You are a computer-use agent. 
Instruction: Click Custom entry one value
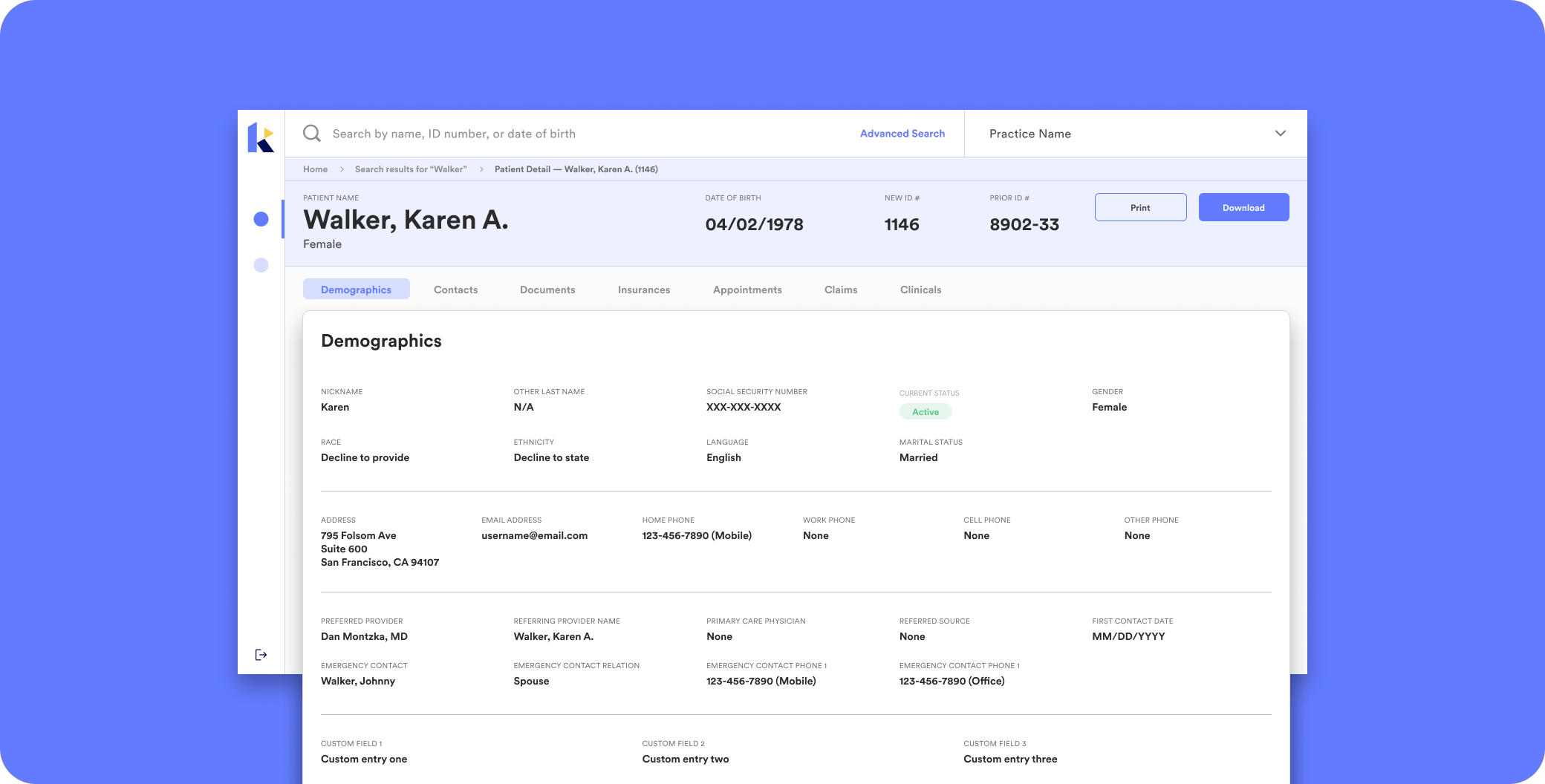coord(364,759)
